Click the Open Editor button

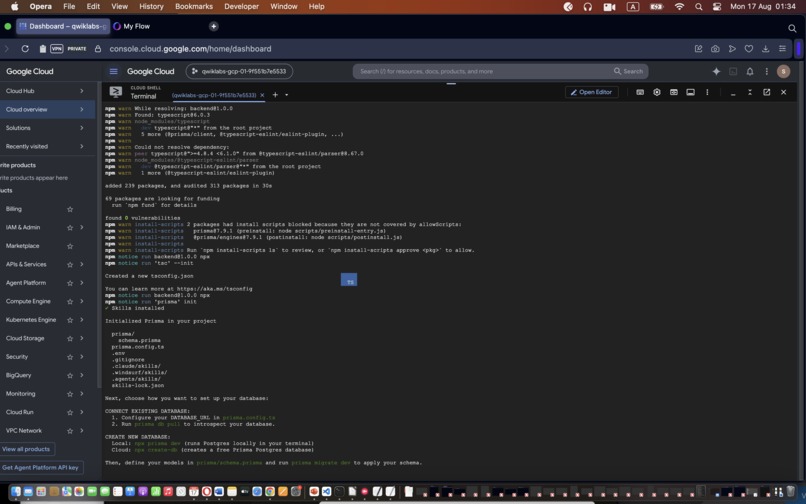coord(591,92)
